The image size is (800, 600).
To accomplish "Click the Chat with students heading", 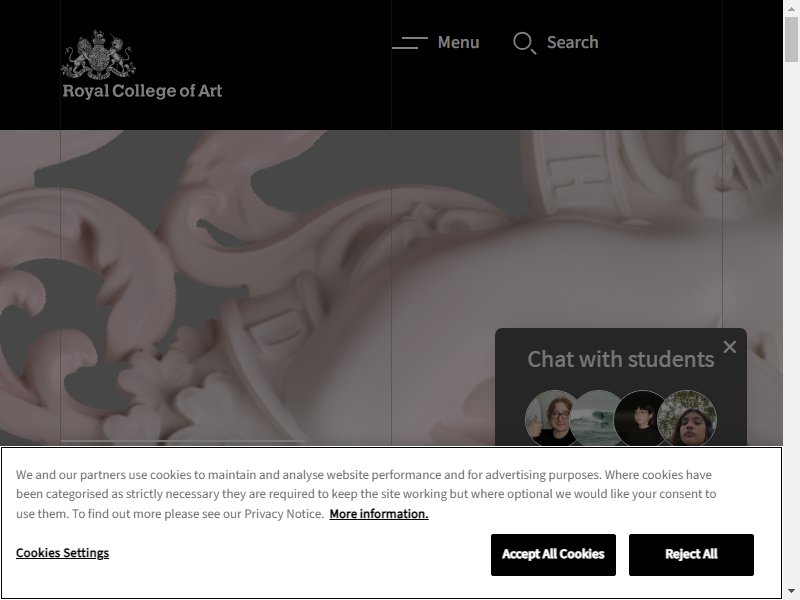I will [x=620, y=360].
